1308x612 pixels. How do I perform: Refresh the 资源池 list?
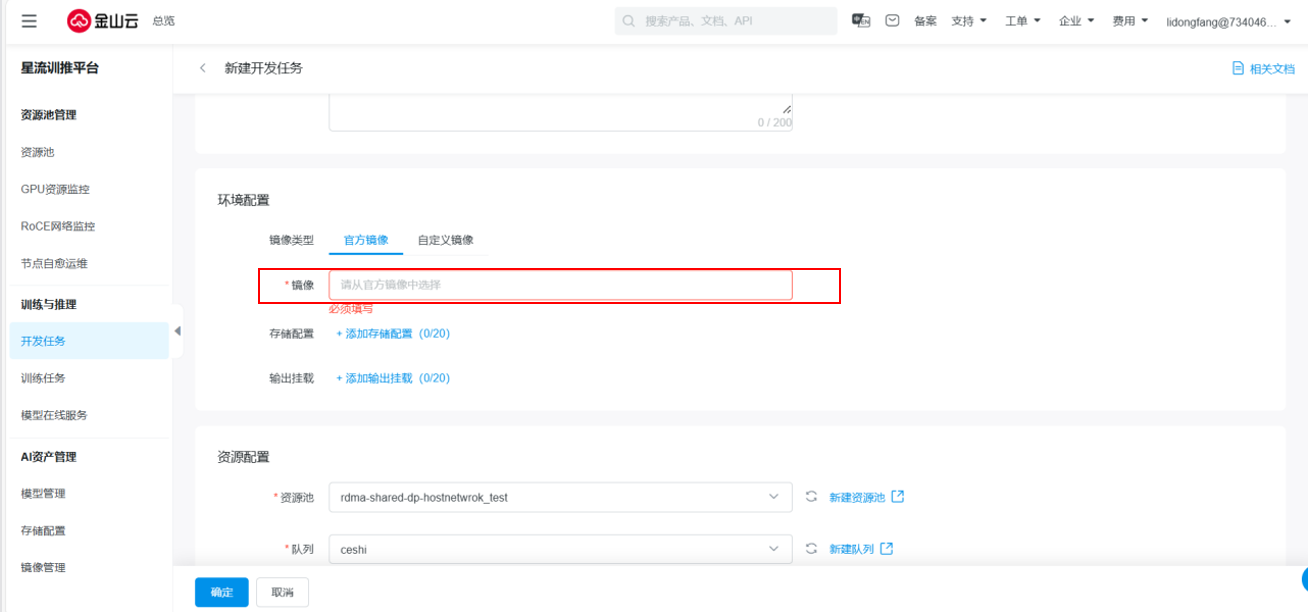[811, 497]
